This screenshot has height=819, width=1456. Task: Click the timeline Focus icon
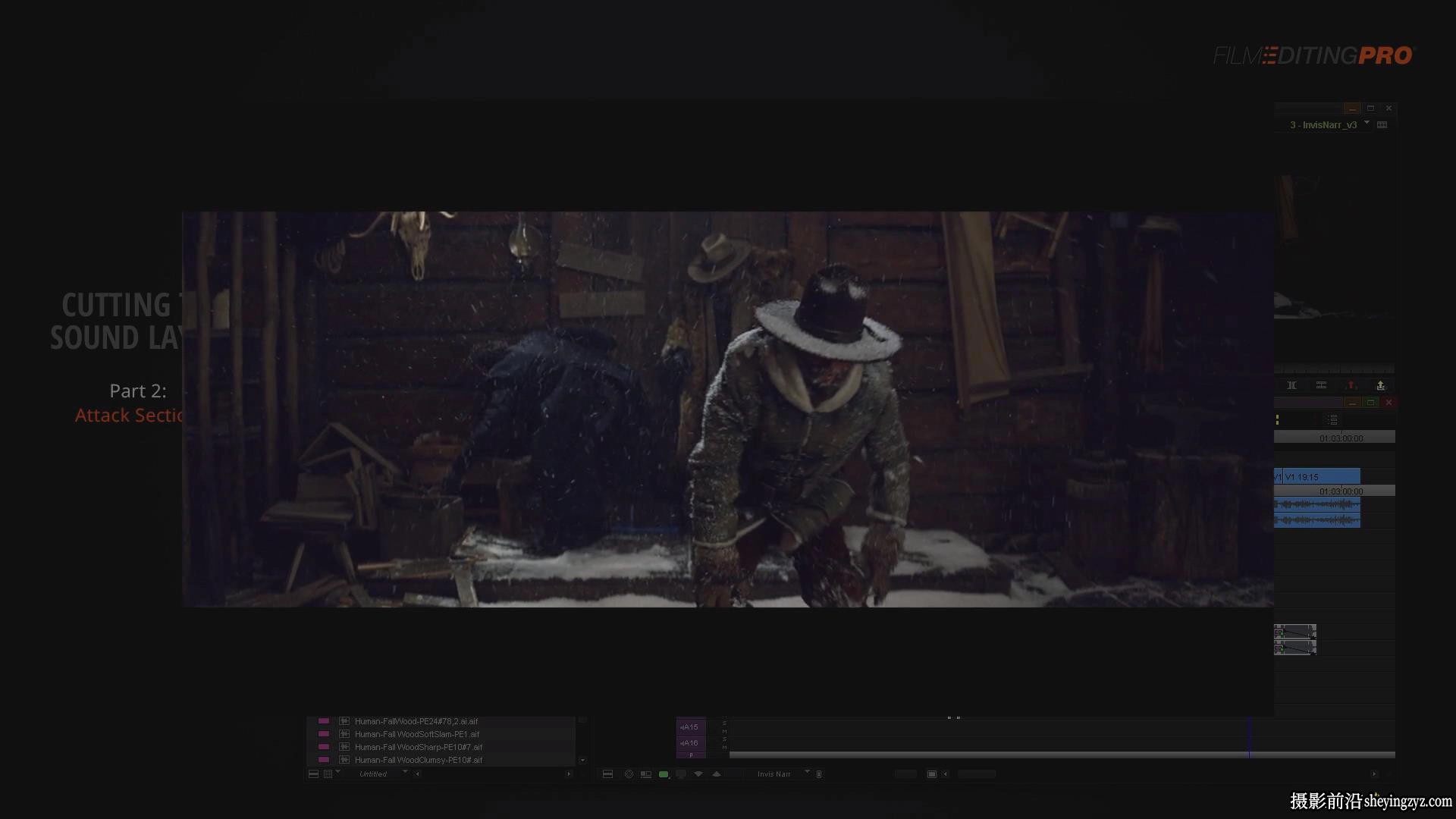pos(629,774)
